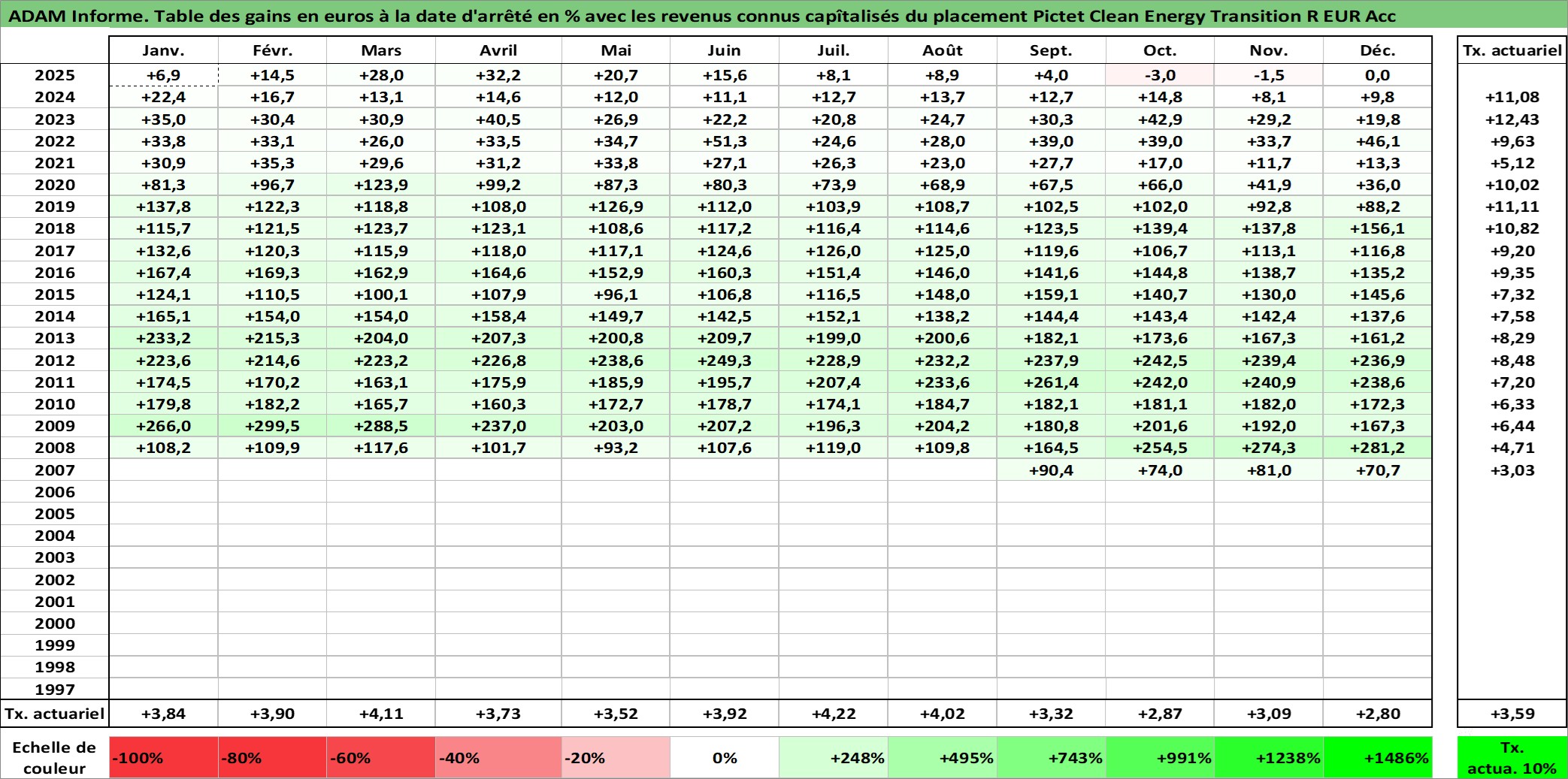Click the +3,84 monthly rate for Janv.

coord(163,714)
